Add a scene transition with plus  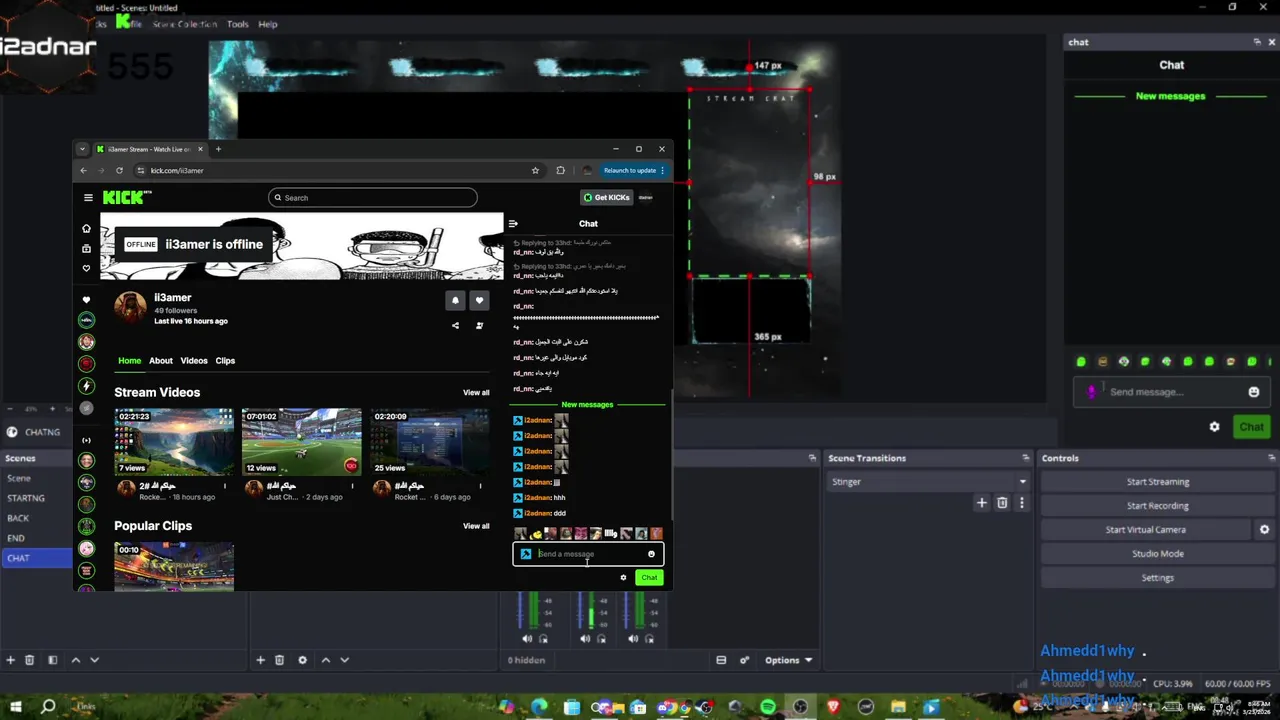pyautogui.click(x=982, y=503)
